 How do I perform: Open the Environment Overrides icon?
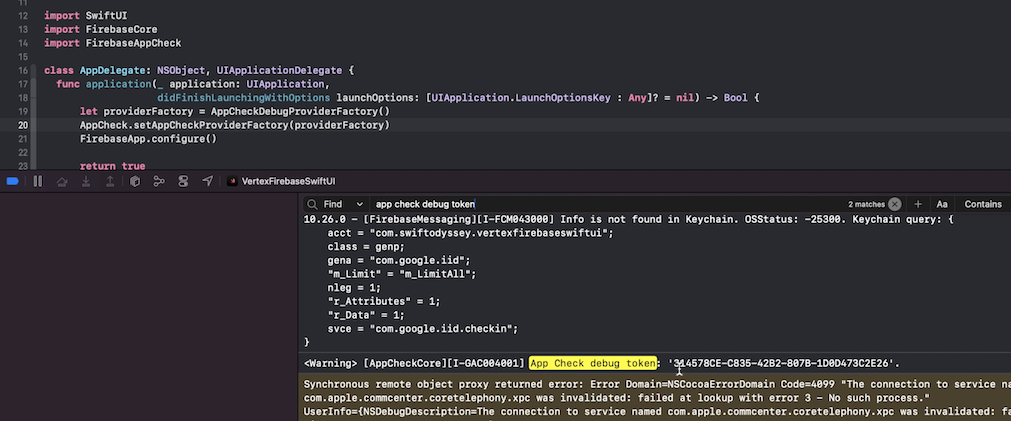click(183, 181)
